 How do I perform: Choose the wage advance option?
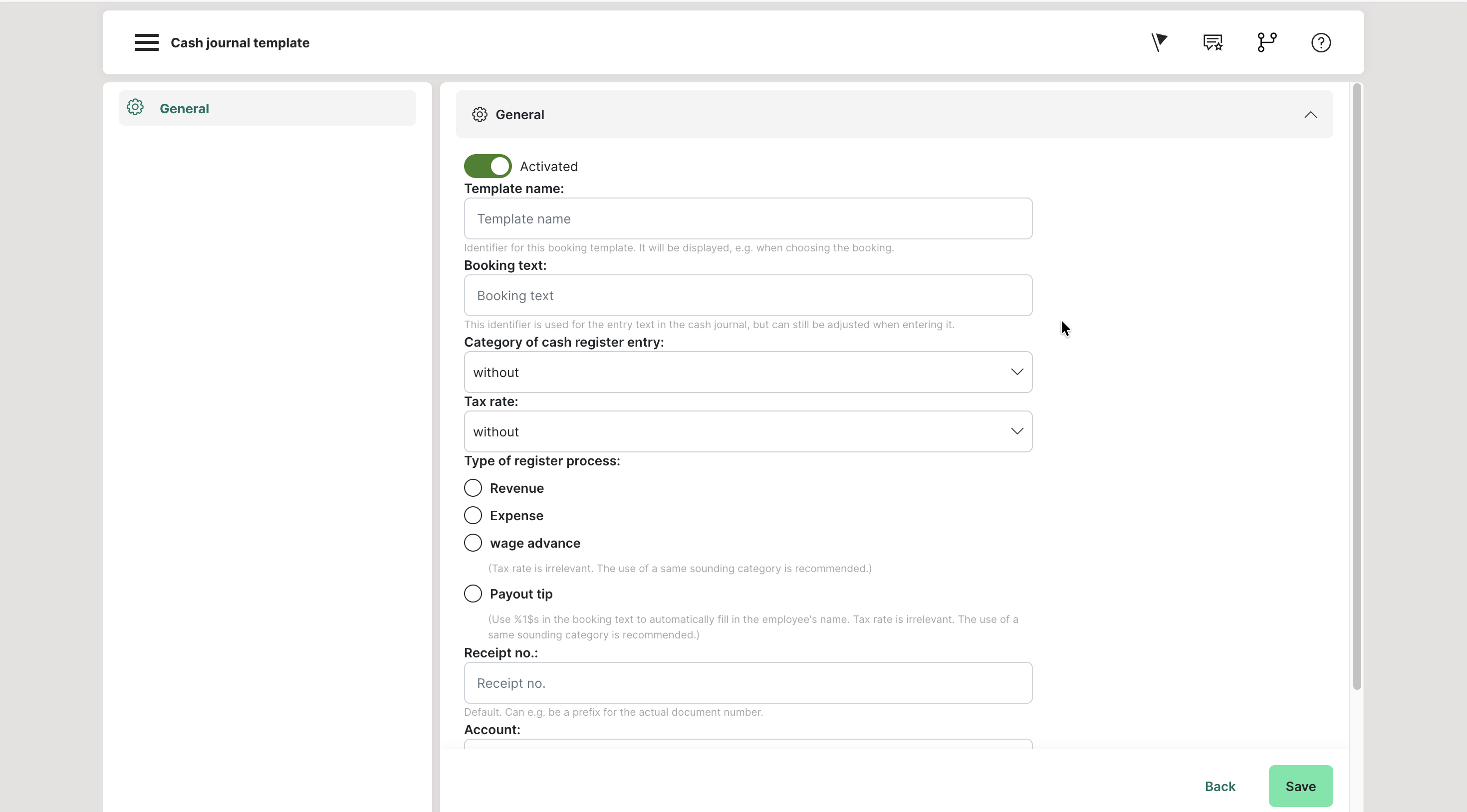(x=473, y=543)
